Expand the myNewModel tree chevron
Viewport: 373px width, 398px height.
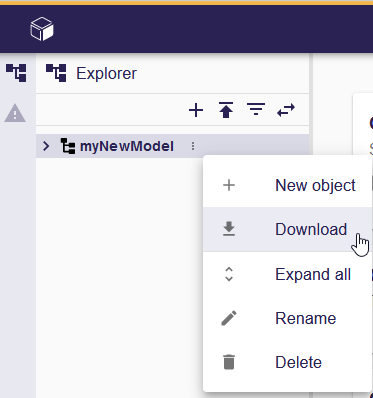click(46, 146)
